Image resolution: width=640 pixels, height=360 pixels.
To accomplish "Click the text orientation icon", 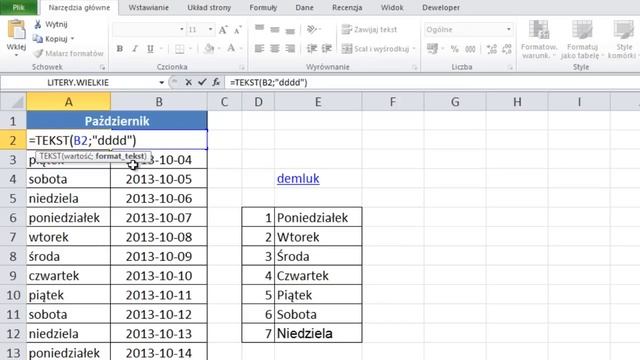I will coord(312,29).
